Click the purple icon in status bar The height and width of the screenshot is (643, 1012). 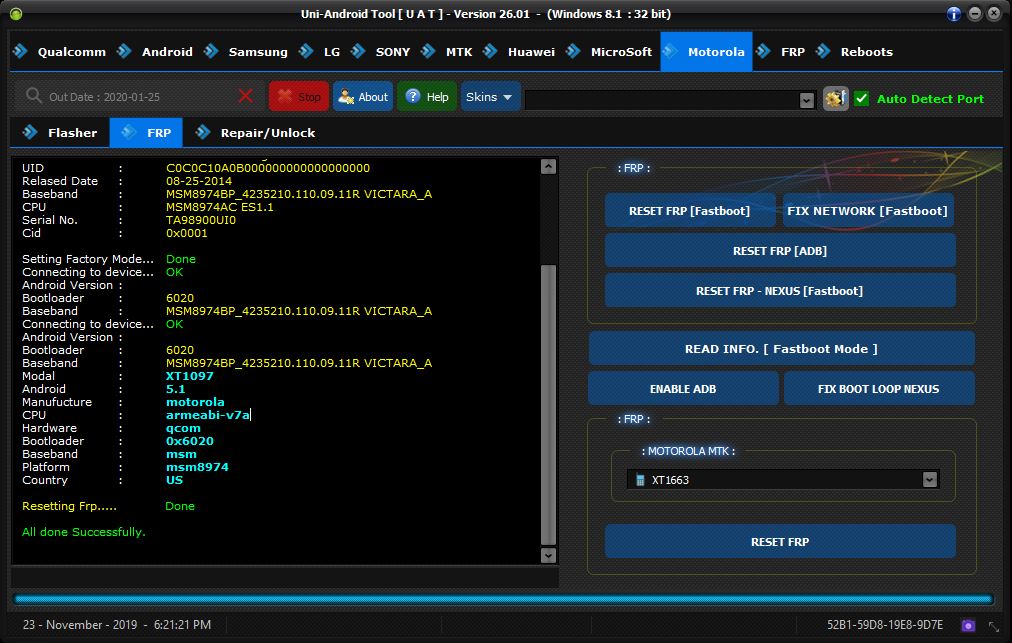click(967, 625)
